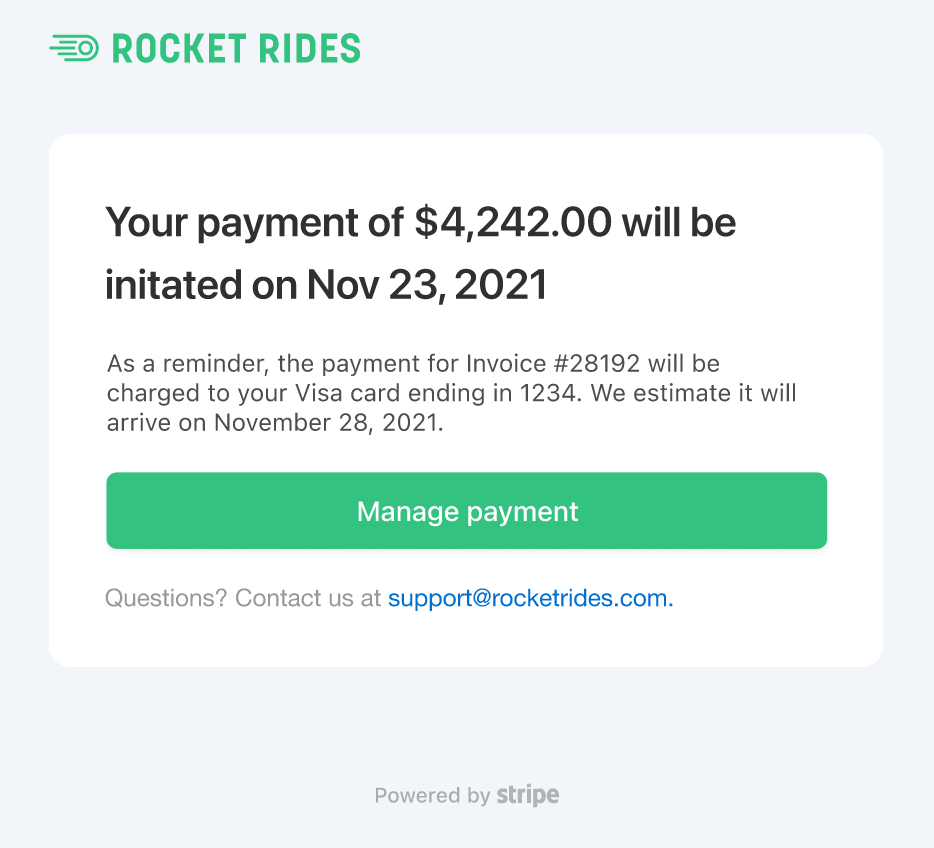Click the 'Questions? Contact us at' text
This screenshot has width=934, height=848.
[x=243, y=598]
